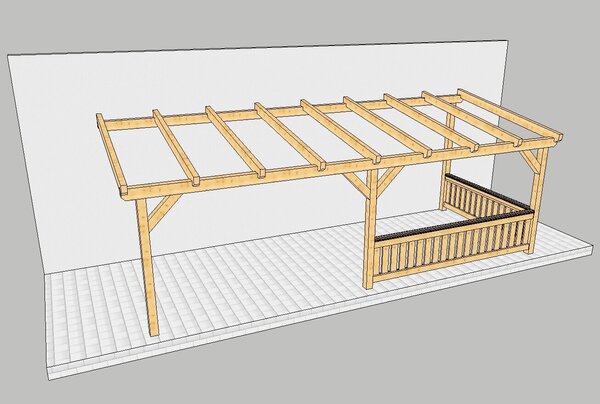Select the rightmost roof rafter
Viewport: 600px width, 404px height.
click(510, 114)
